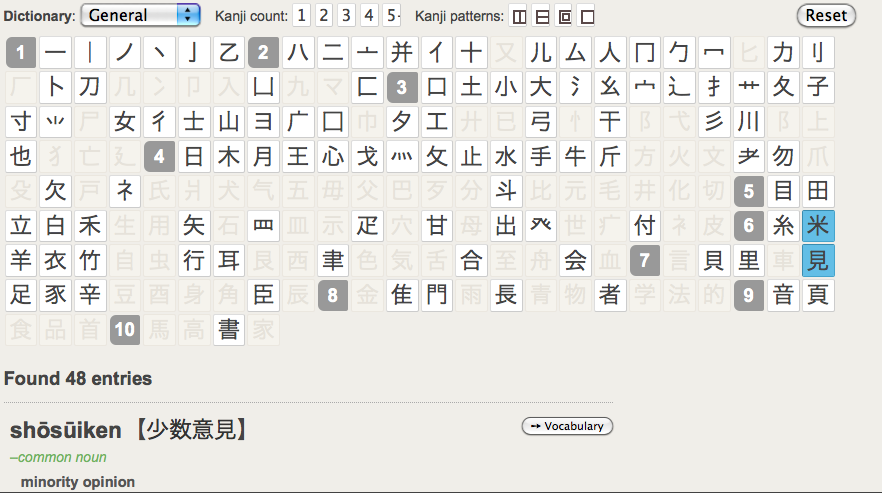
Task: Select the single-block kanji pattern icon
Action: click(x=587, y=16)
